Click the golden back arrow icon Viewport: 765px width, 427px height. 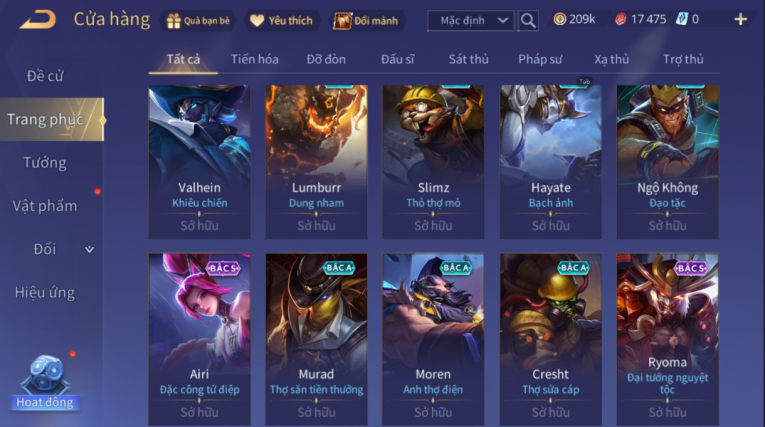(38, 20)
